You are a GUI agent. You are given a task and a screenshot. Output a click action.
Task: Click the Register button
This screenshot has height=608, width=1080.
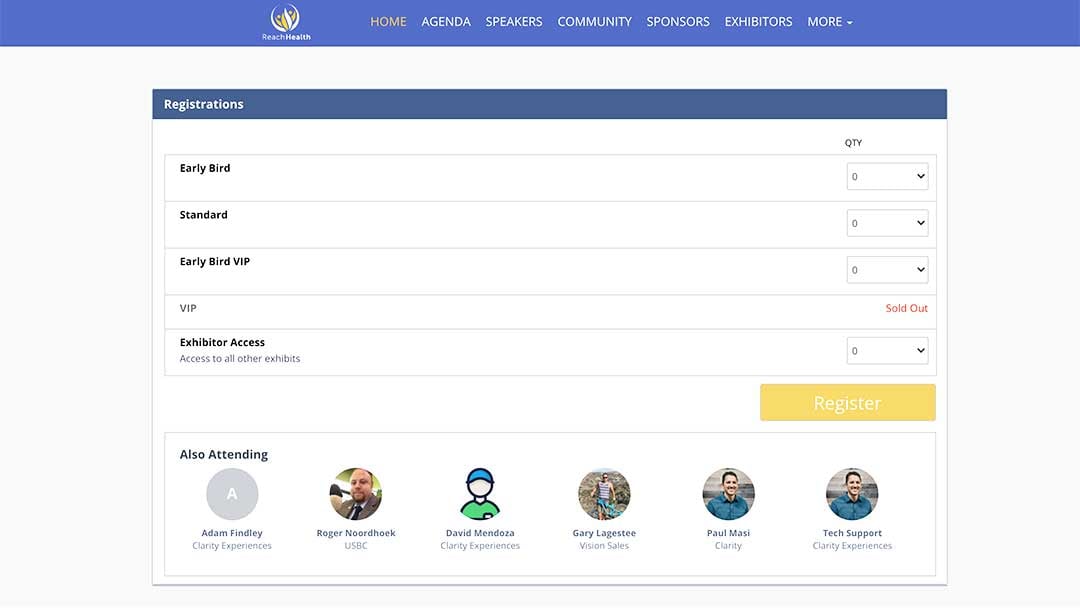click(847, 402)
